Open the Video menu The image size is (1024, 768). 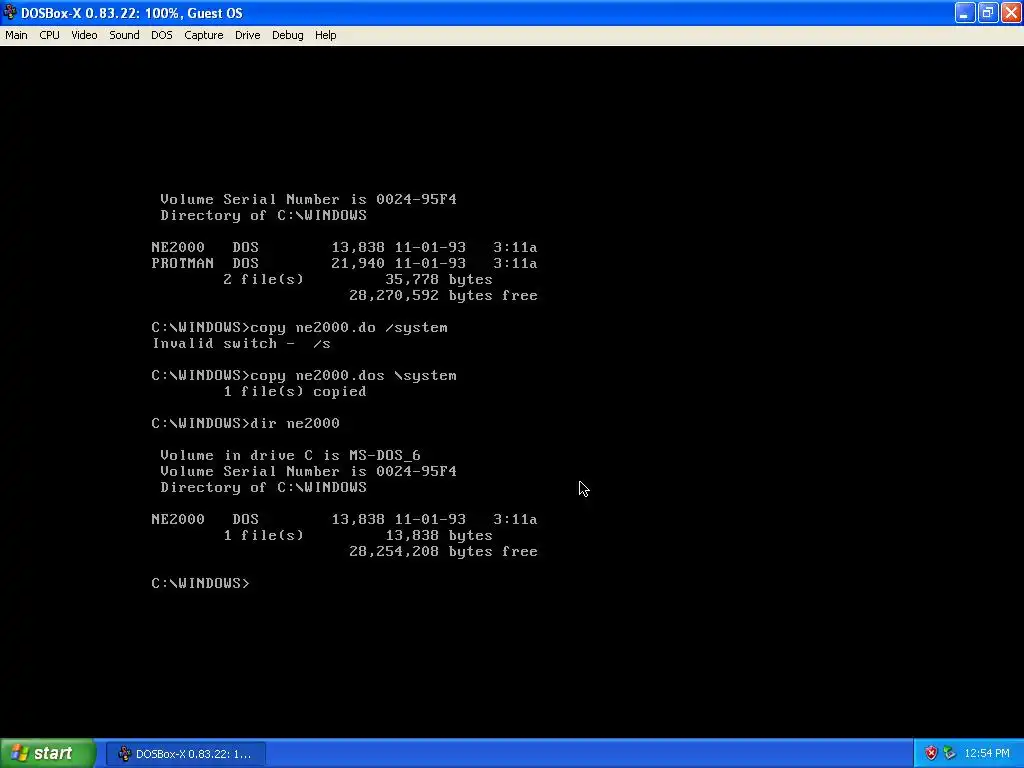(x=84, y=35)
